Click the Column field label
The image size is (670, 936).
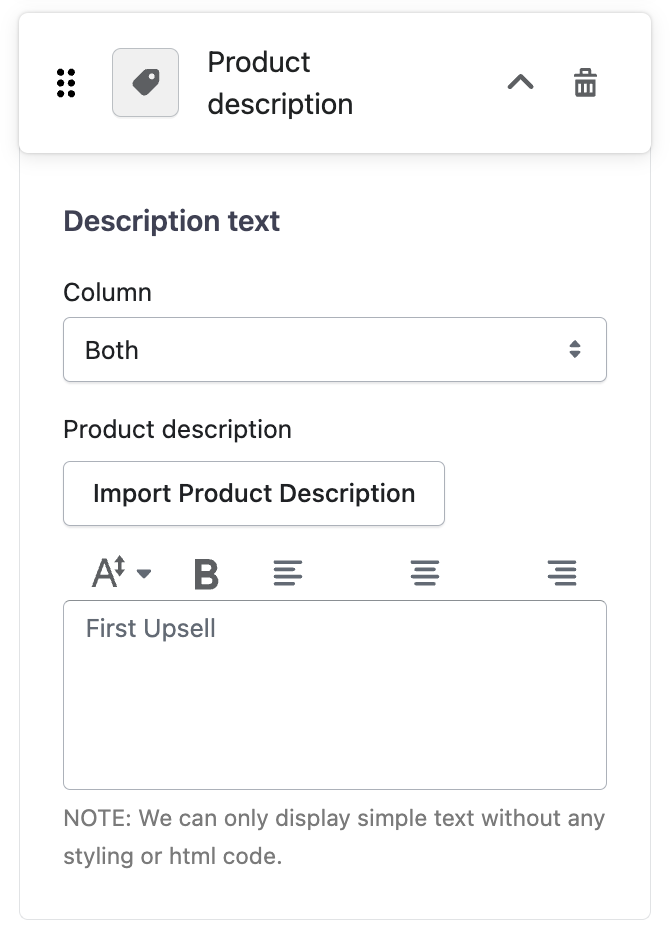[107, 293]
